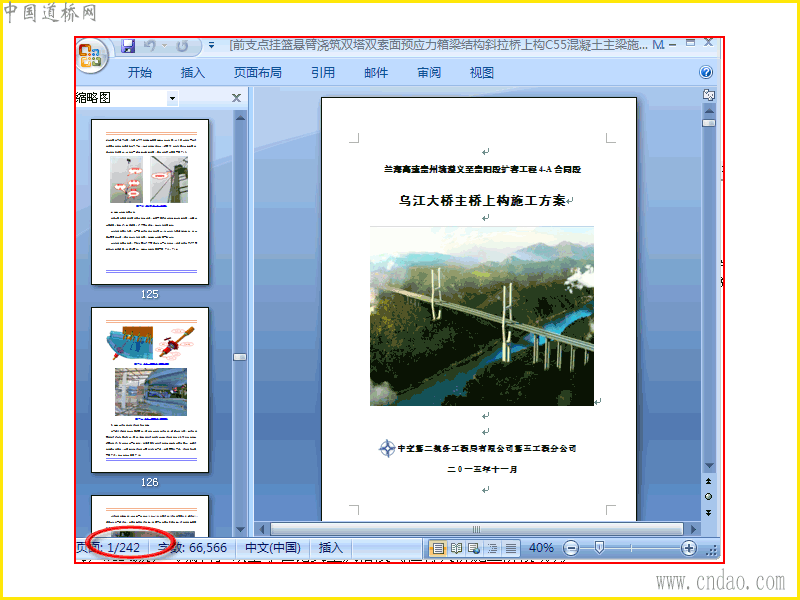
Task: Toggle 插入 overtype mode in status bar
Action: tap(331, 547)
